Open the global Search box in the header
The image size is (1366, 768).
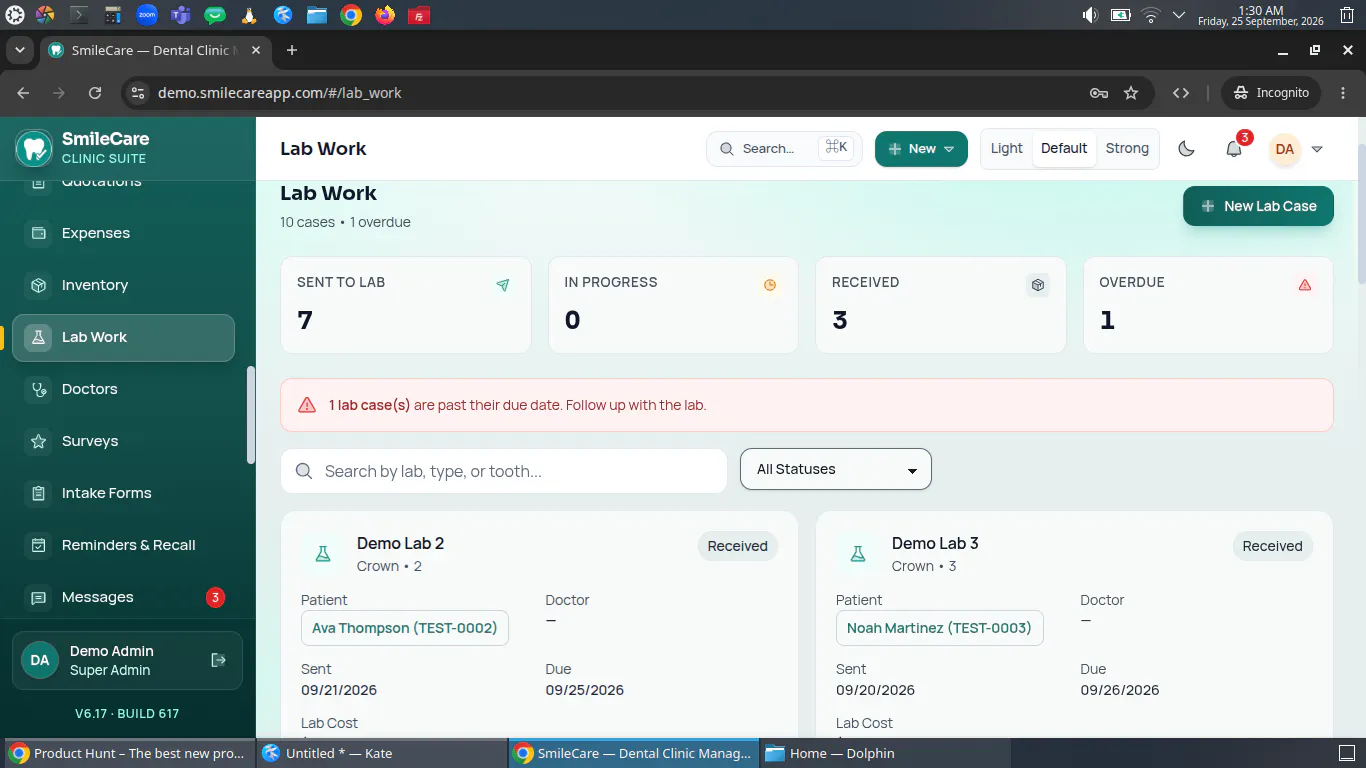tap(784, 149)
